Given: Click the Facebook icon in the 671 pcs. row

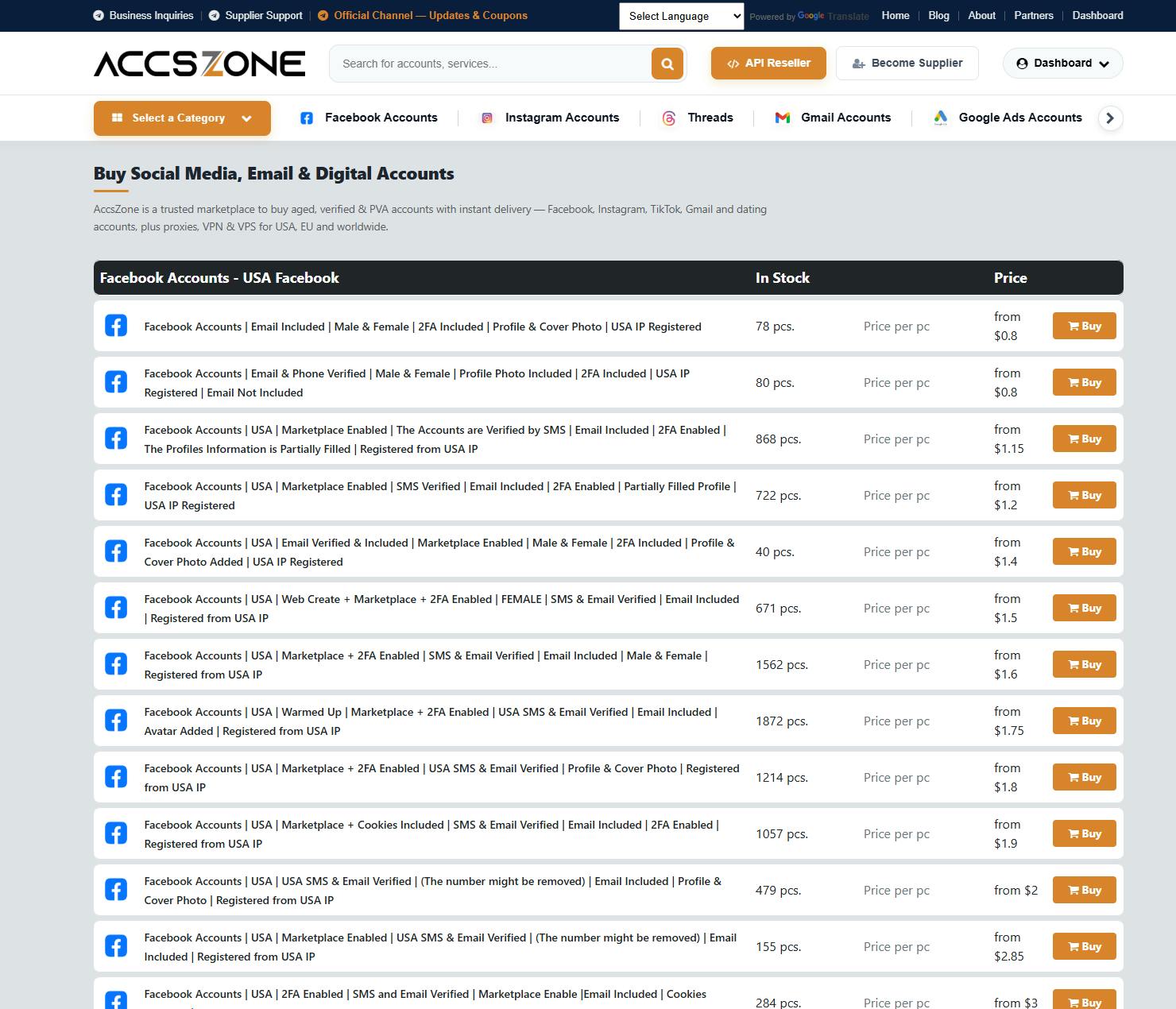Looking at the screenshot, I should point(116,608).
